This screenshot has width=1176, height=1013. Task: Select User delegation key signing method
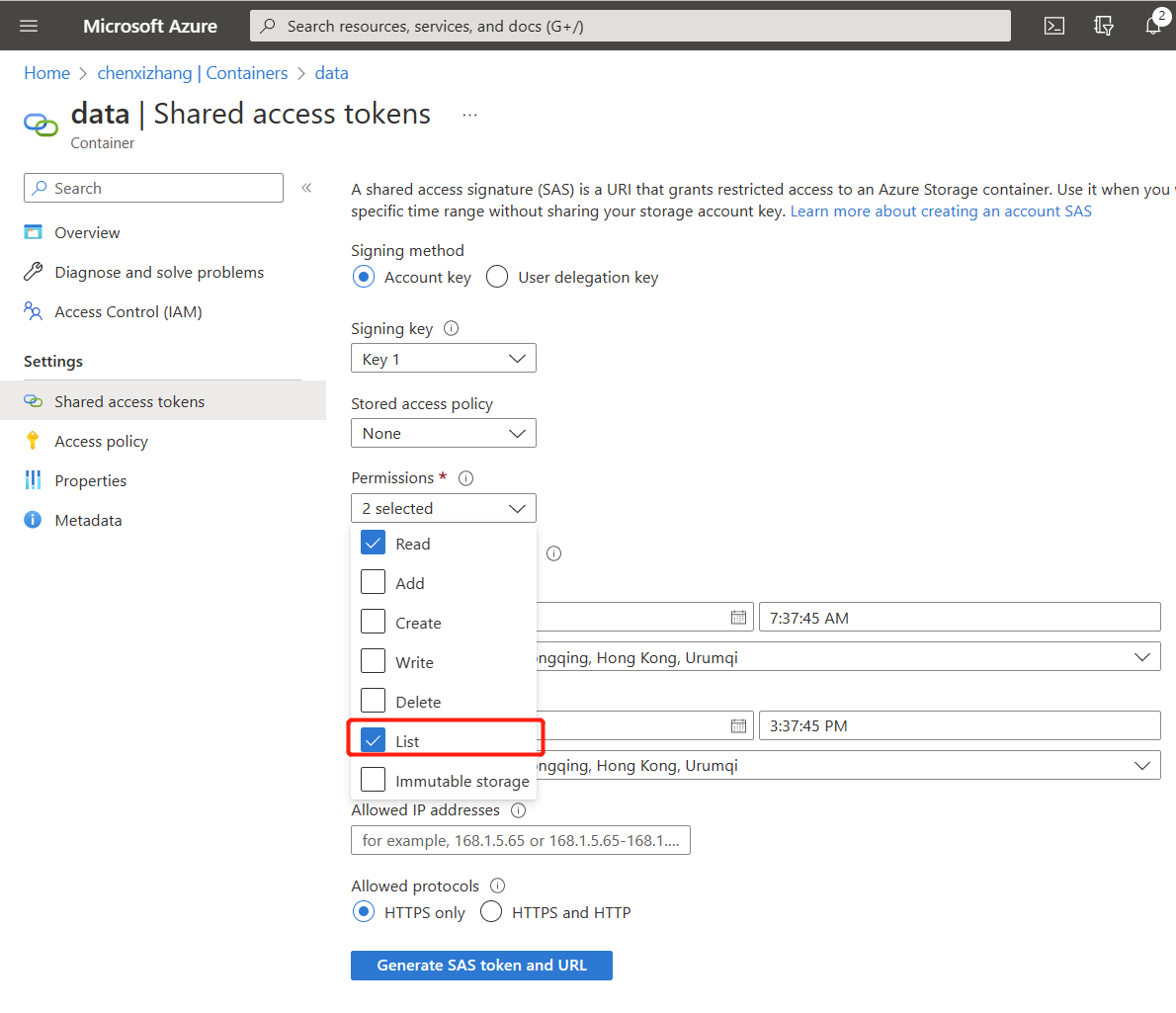497,277
